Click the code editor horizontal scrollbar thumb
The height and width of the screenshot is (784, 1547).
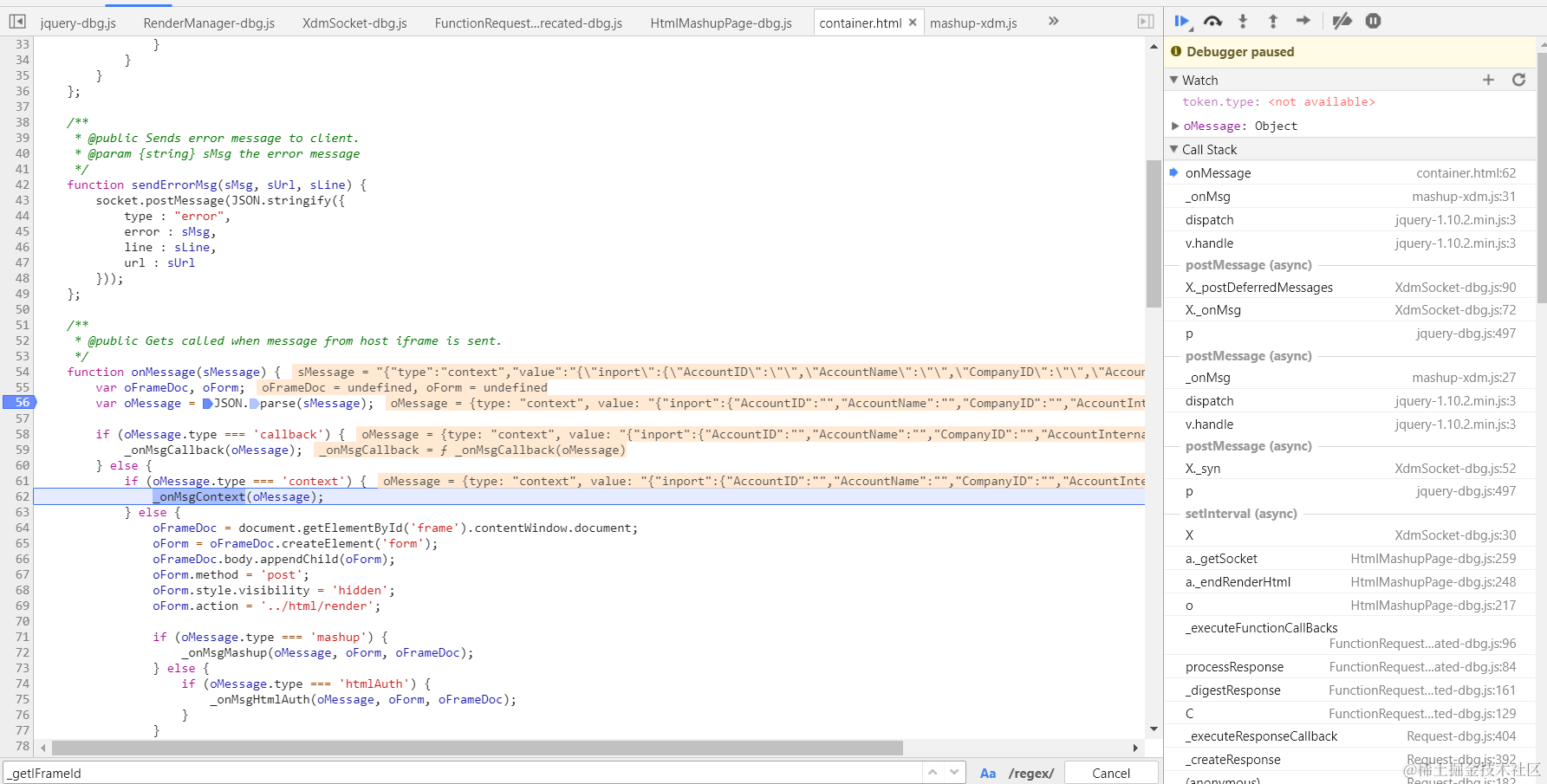(x=478, y=748)
